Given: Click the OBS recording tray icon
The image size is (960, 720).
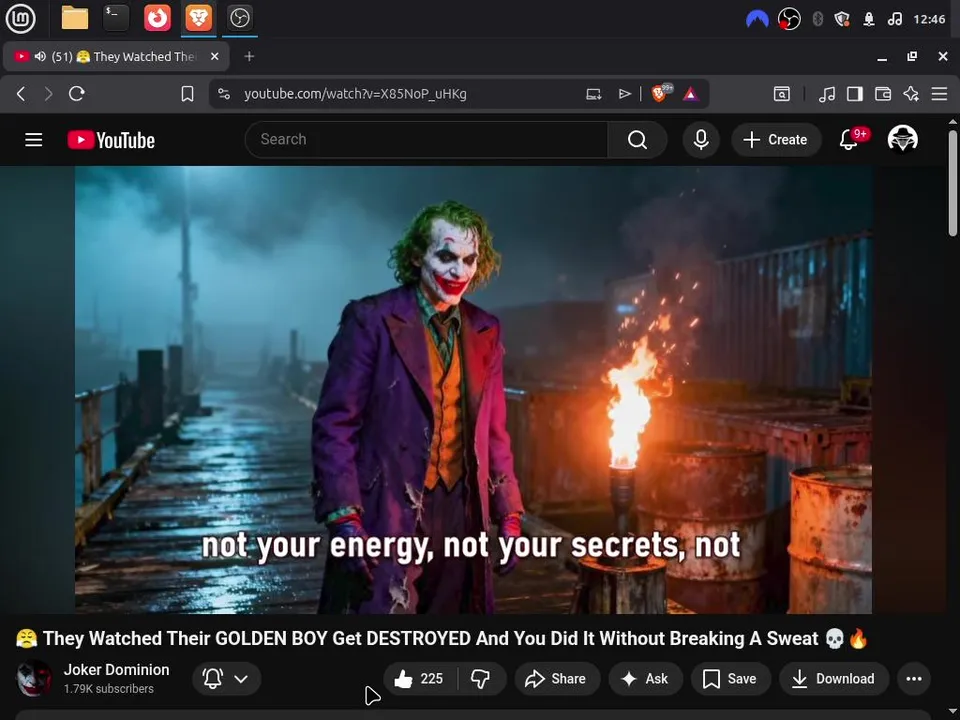Looking at the screenshot, I should click(789, 20).
